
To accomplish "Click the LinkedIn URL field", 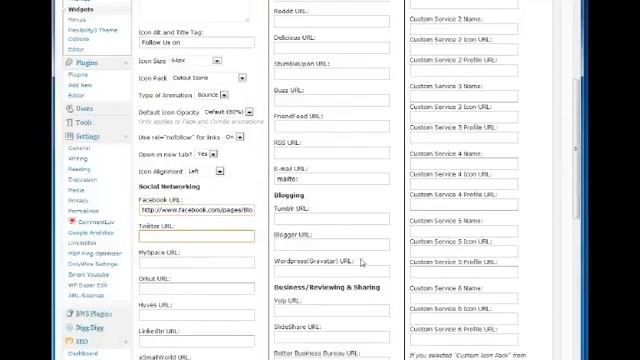I will [197, 341].
